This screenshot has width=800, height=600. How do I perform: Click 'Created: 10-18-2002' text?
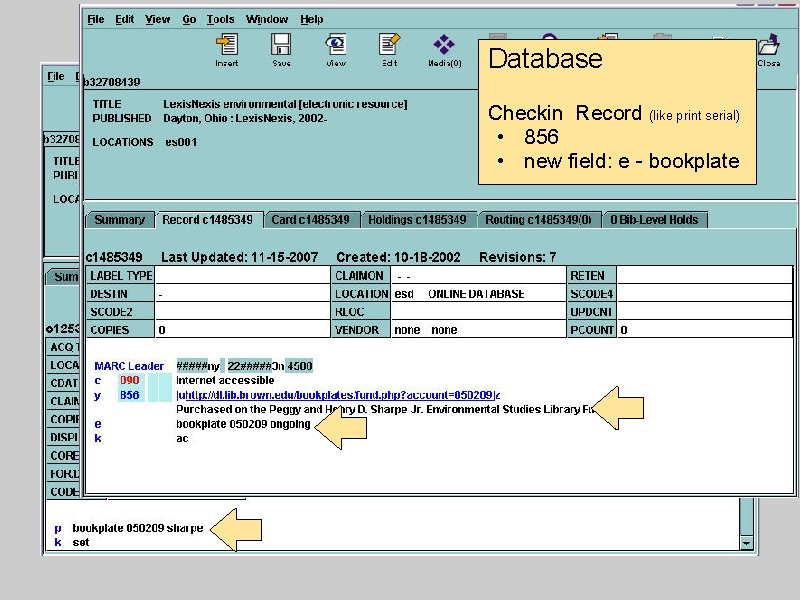click(398, 257)
